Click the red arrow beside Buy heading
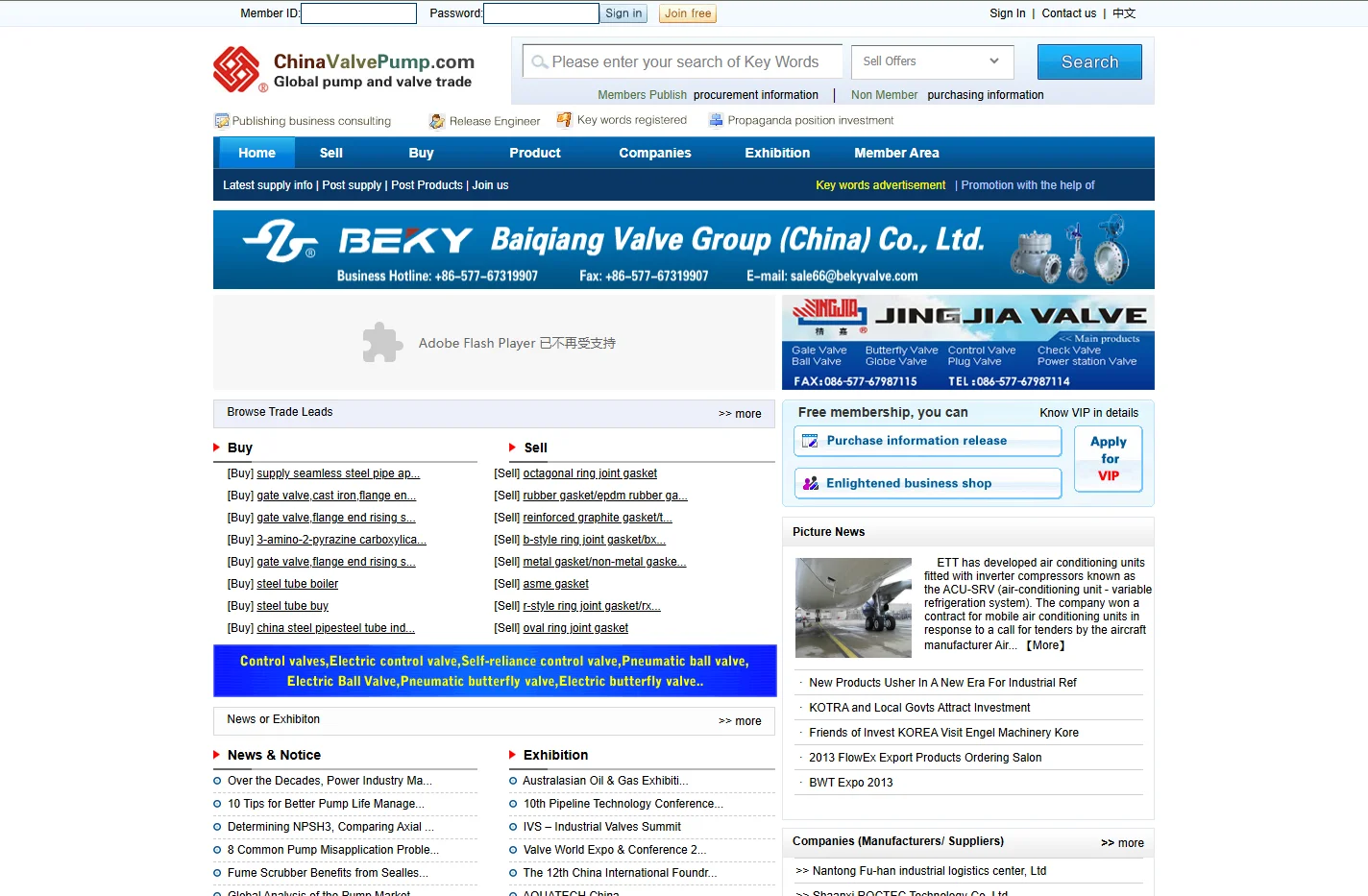The height and width of the screenshot is (896, 1368). pyautogui.click(x=217, y=448)
